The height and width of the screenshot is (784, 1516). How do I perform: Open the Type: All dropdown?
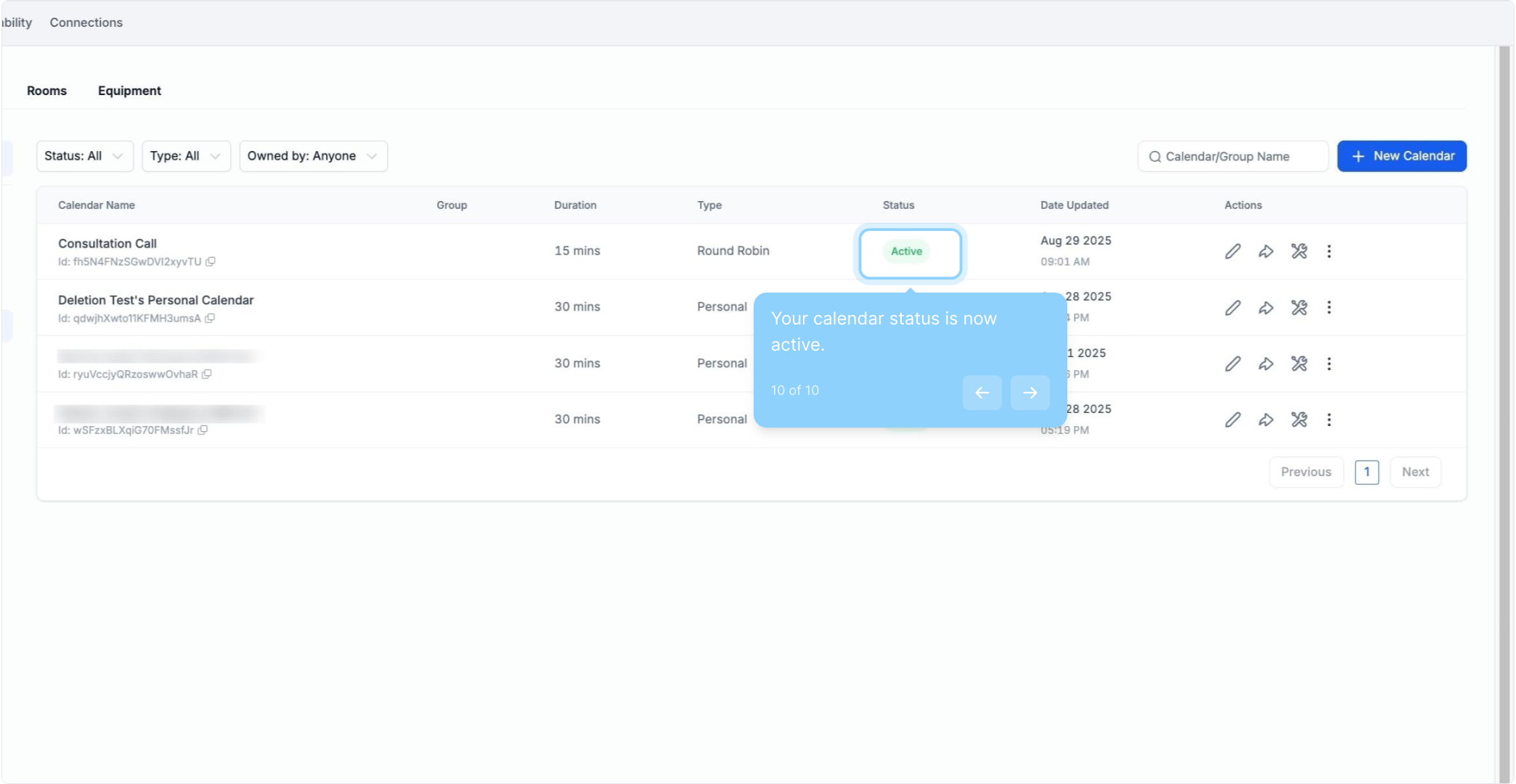click(186, 156)
